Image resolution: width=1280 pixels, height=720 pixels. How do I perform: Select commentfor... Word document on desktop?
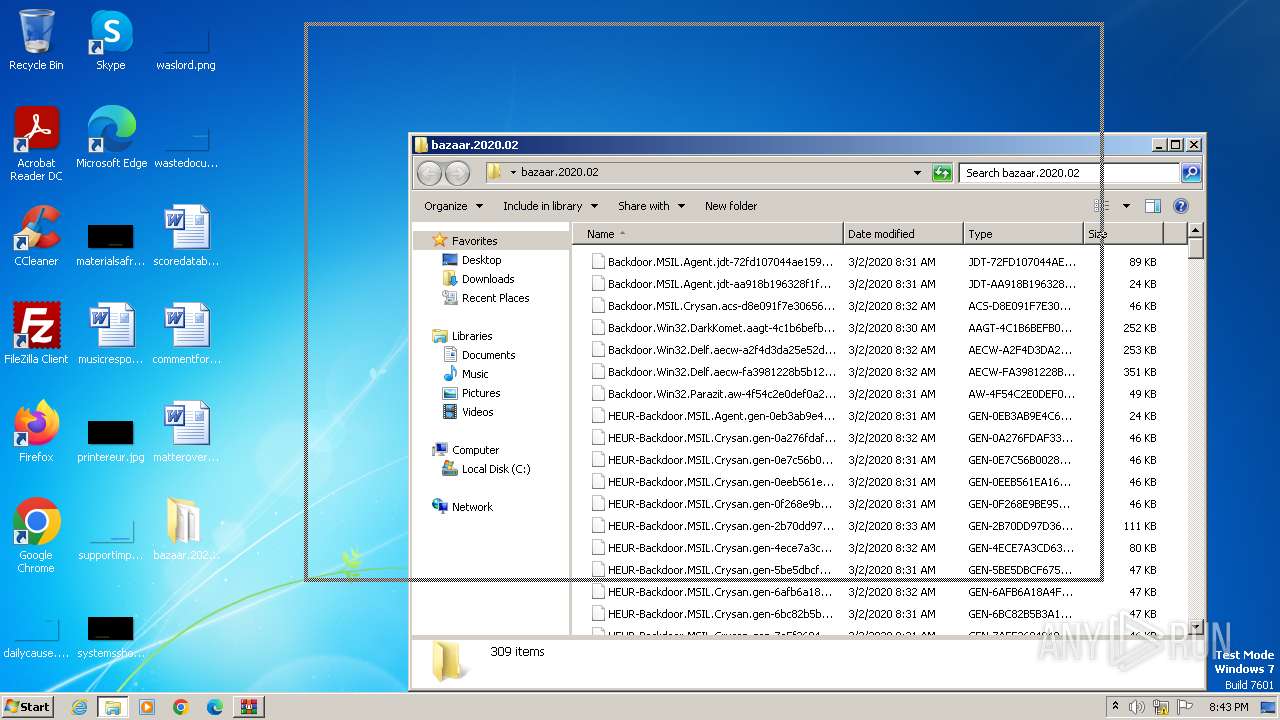click(186, 334)
